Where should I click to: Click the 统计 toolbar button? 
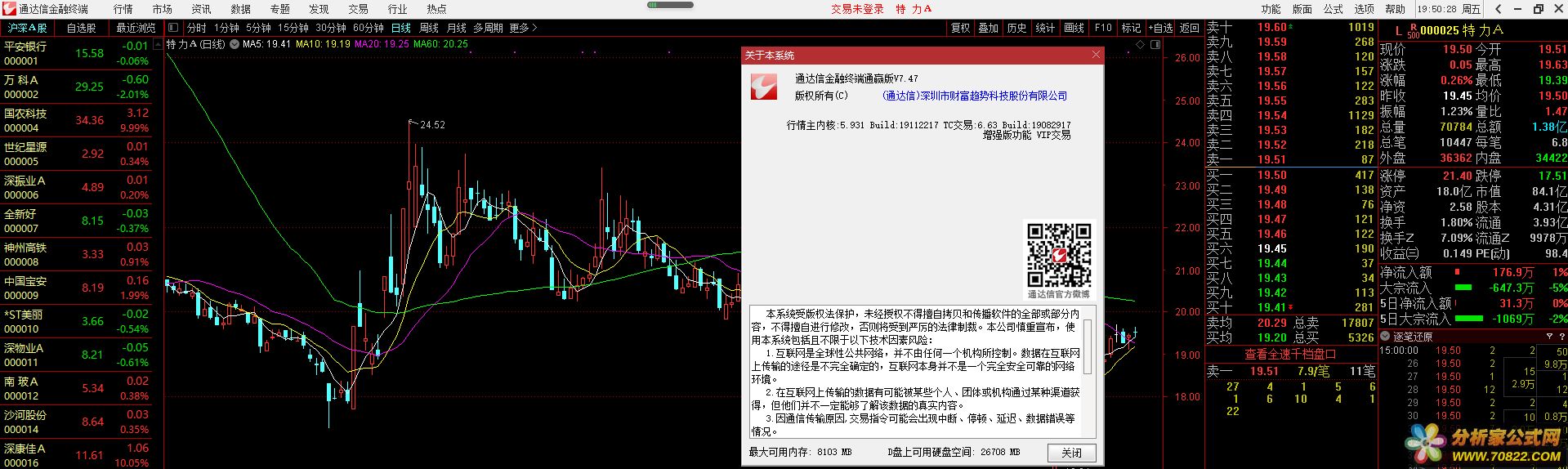pyautogui.click(x=1046, y=28)
